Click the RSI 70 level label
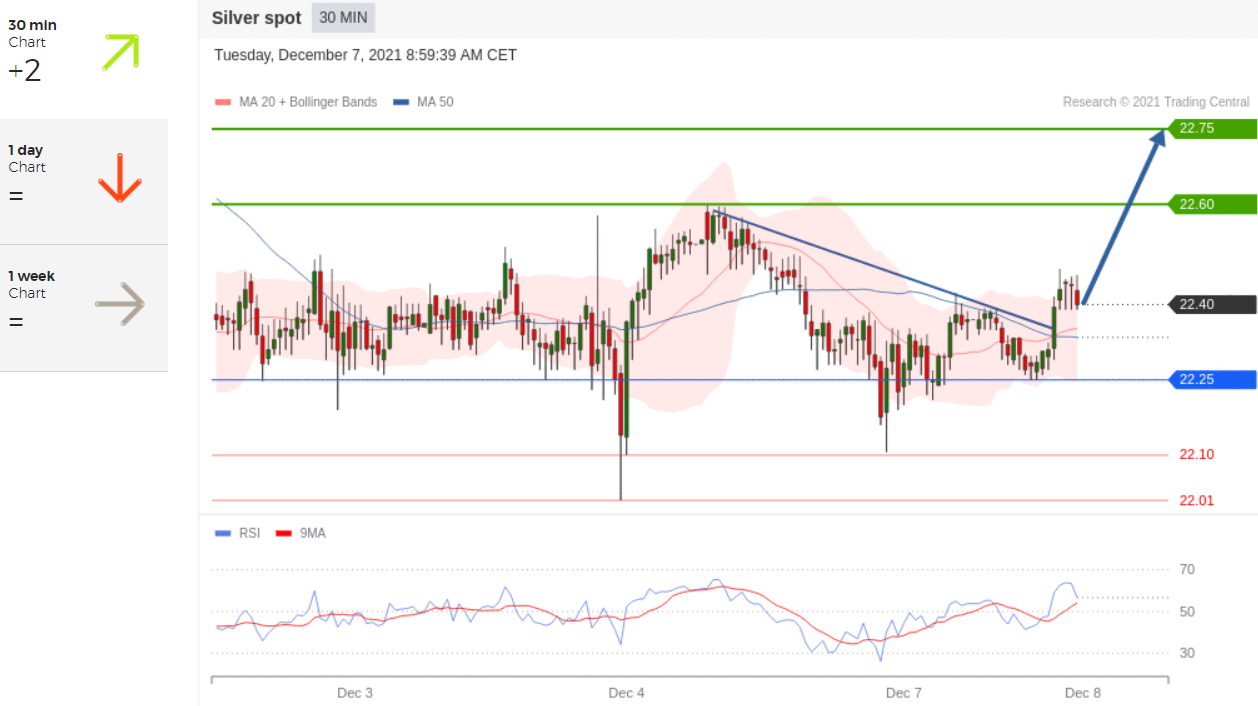Viewport: 1258px width, 706px height. point(1187,569)
